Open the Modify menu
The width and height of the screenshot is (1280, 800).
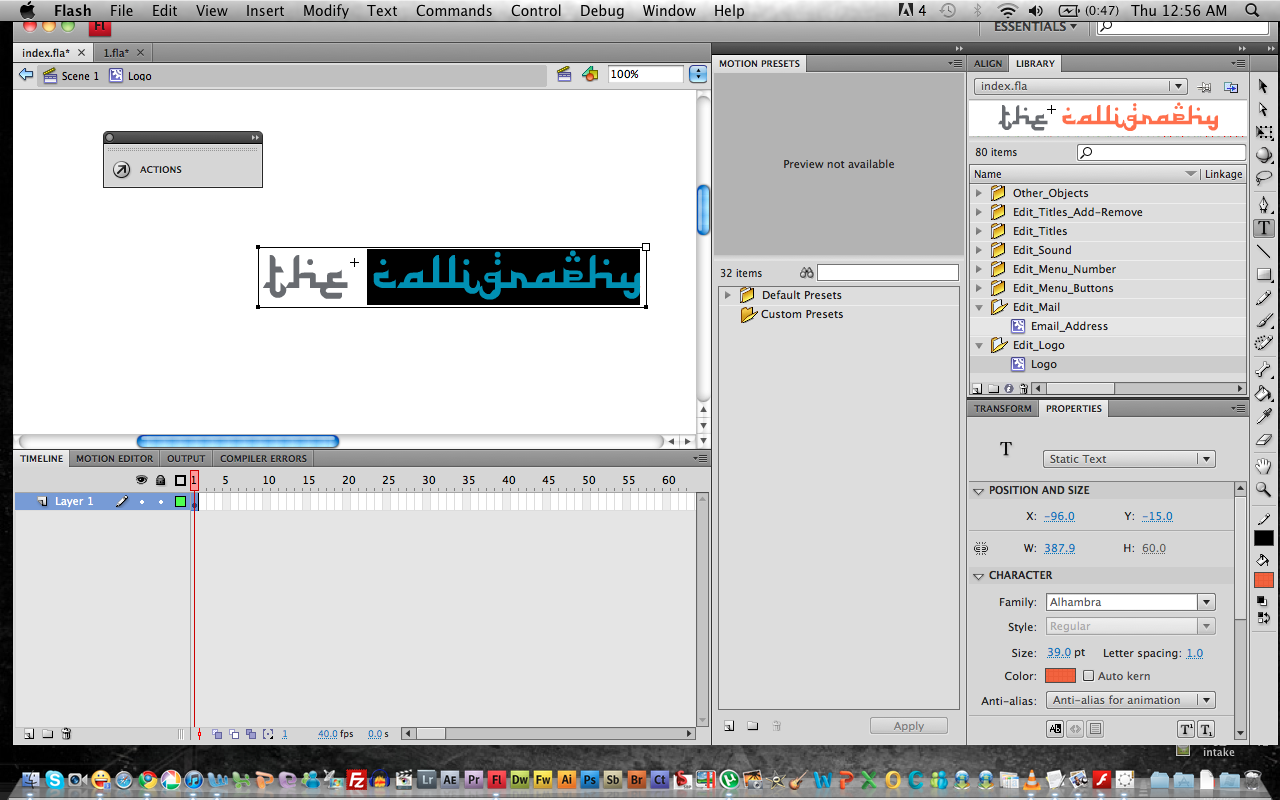pos(325,11)
